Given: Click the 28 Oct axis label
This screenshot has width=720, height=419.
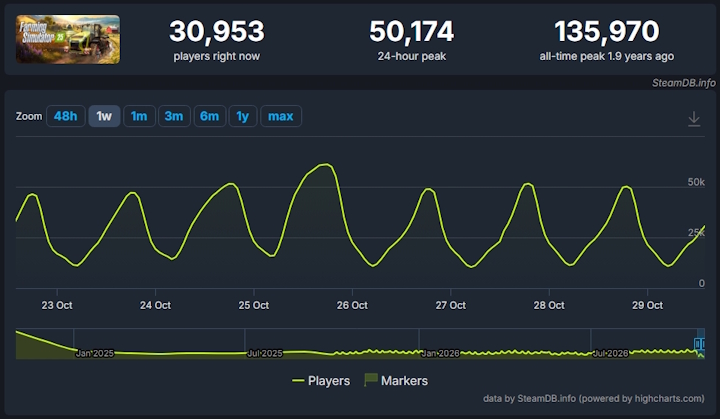Looking at the screenshot, I should pos(549,305).
